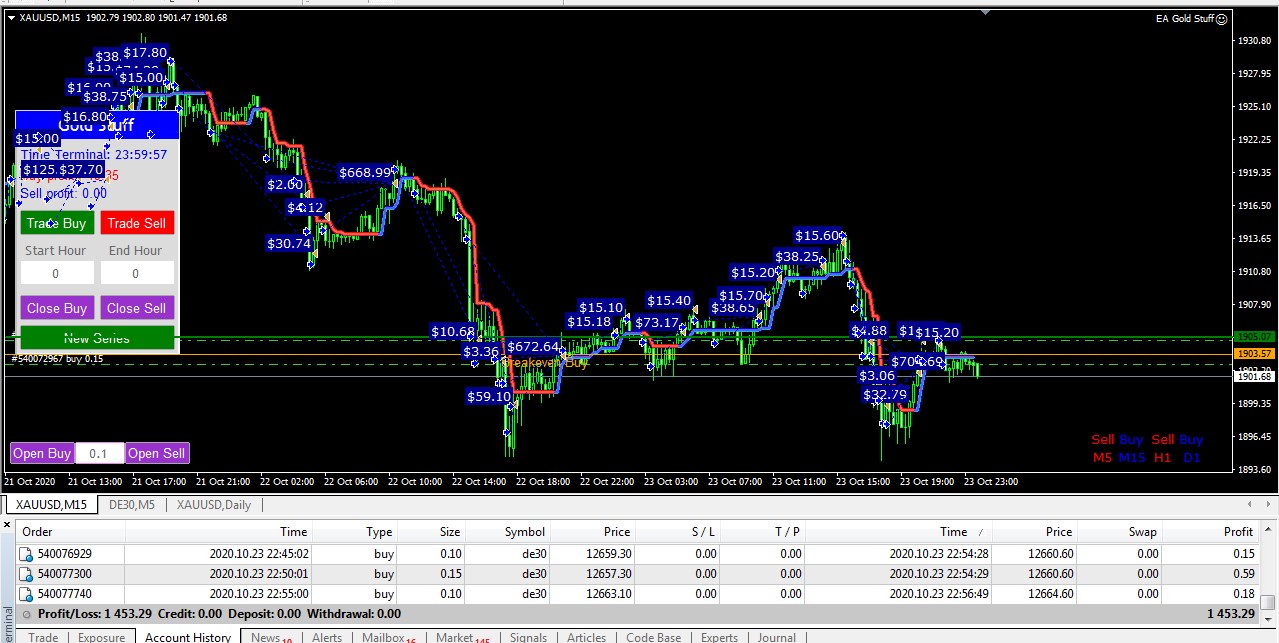Select the Account History tab

click(188, 637)
